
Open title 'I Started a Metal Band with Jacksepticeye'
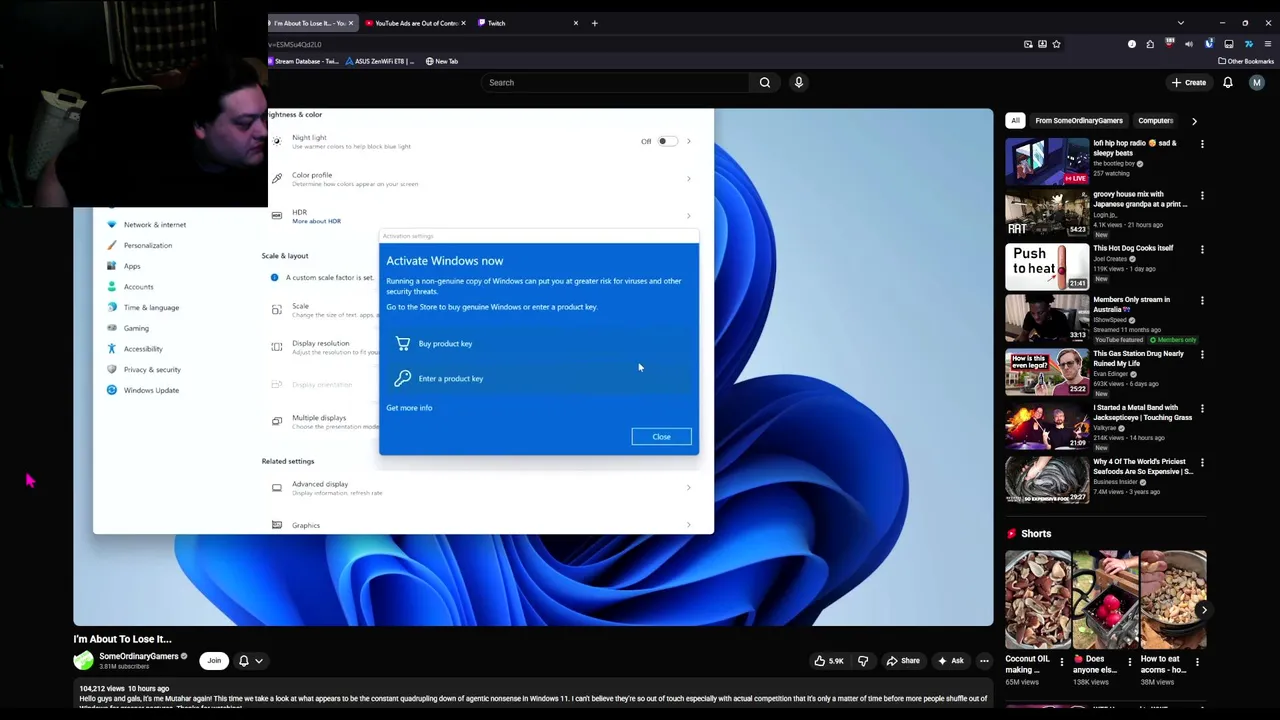(x=1142, y=413)
